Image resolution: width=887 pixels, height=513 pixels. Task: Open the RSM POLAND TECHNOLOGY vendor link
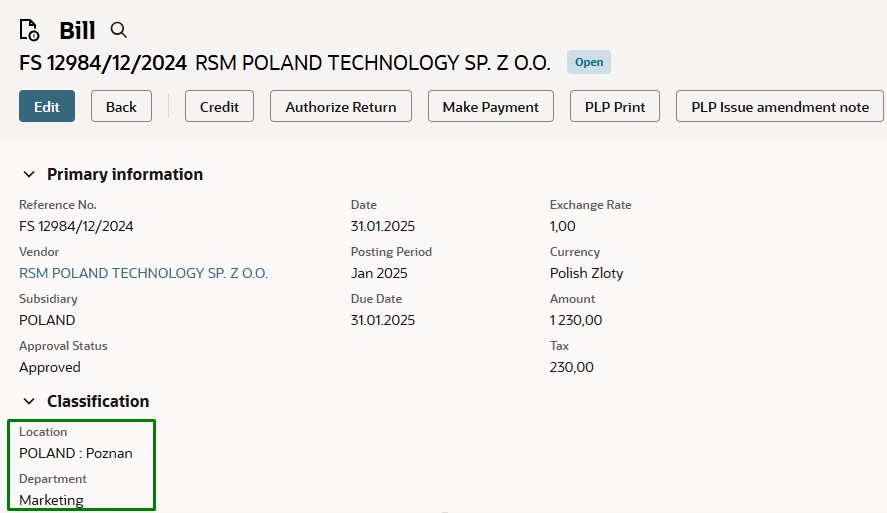(144, 273)
